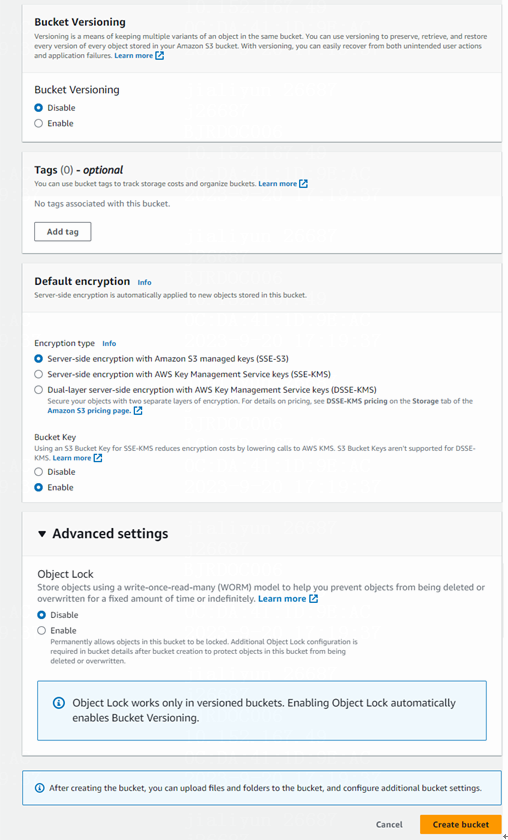Click Add tag button

point(63,232)
